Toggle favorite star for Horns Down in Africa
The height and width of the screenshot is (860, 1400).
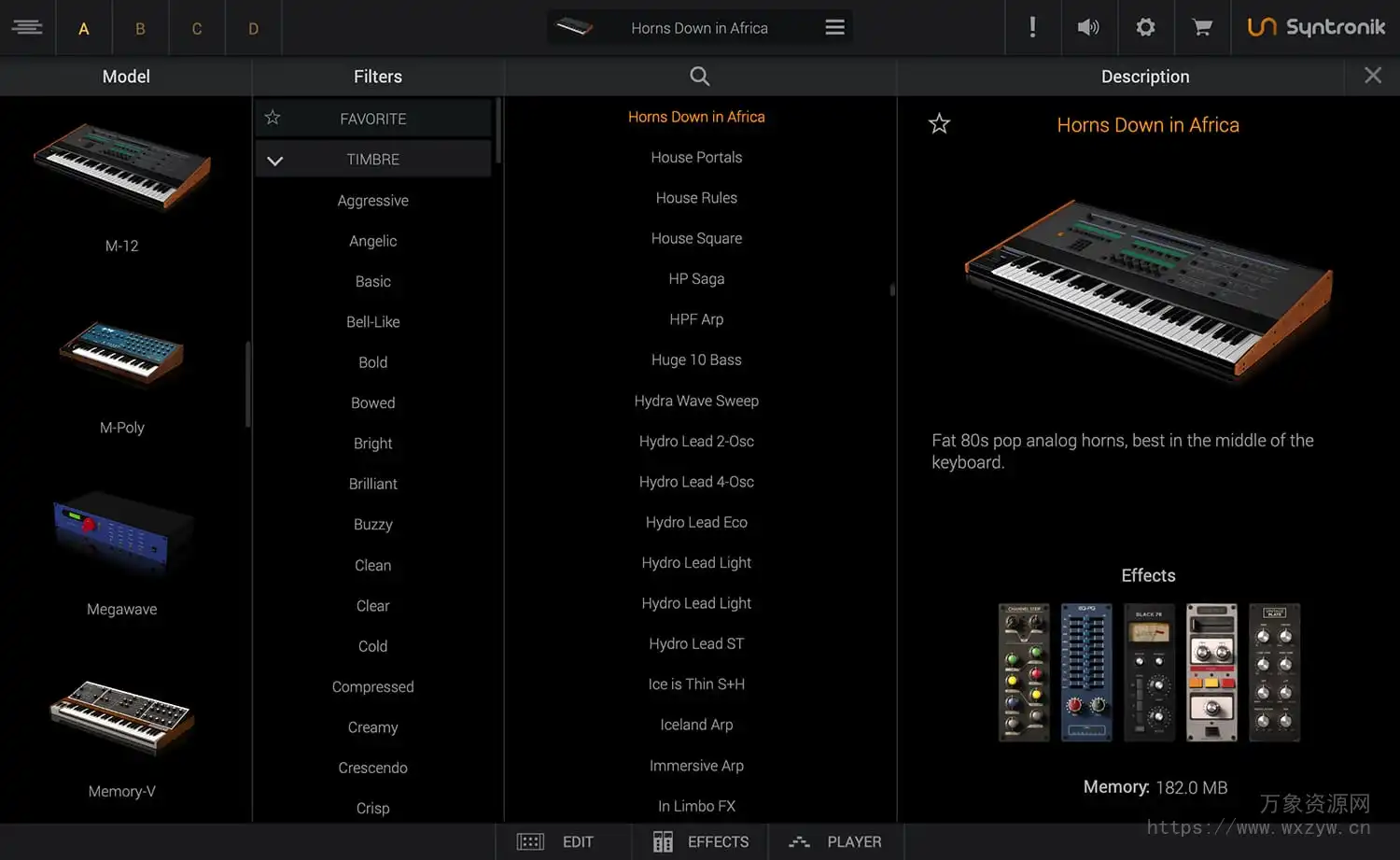[x=939, y=122]
